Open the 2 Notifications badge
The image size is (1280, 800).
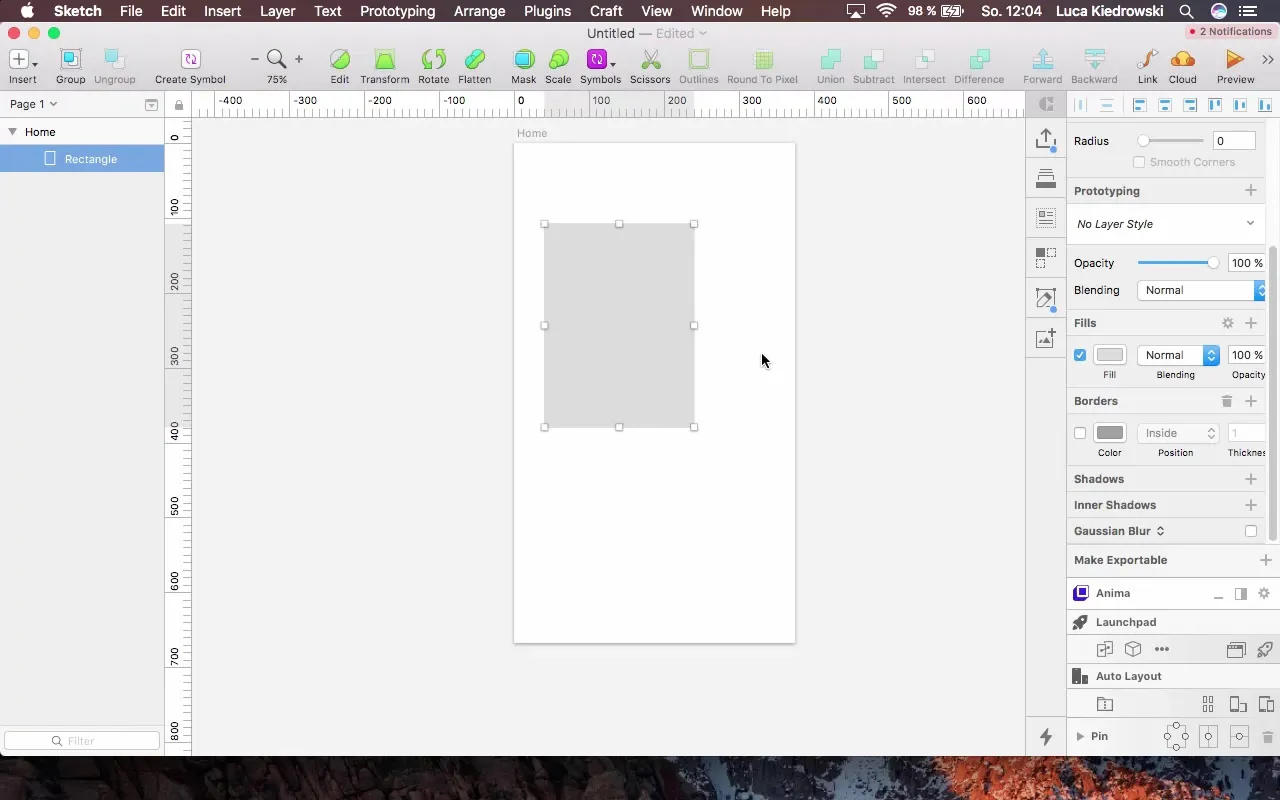point(1229,31)
